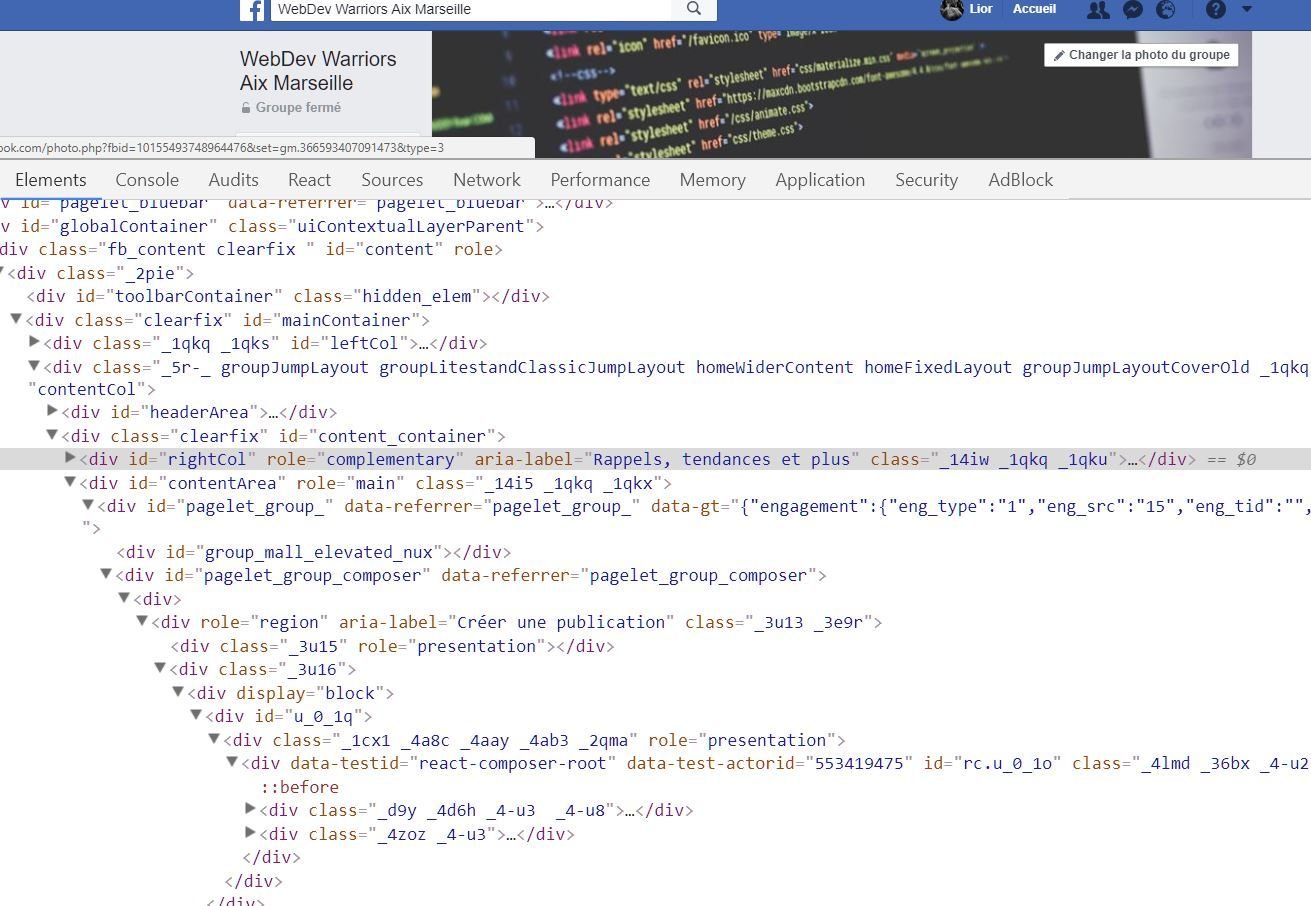Screen dimensions: 1311x906
Task: Open notifications globe icon
Action: click(x=1166, y=9)
